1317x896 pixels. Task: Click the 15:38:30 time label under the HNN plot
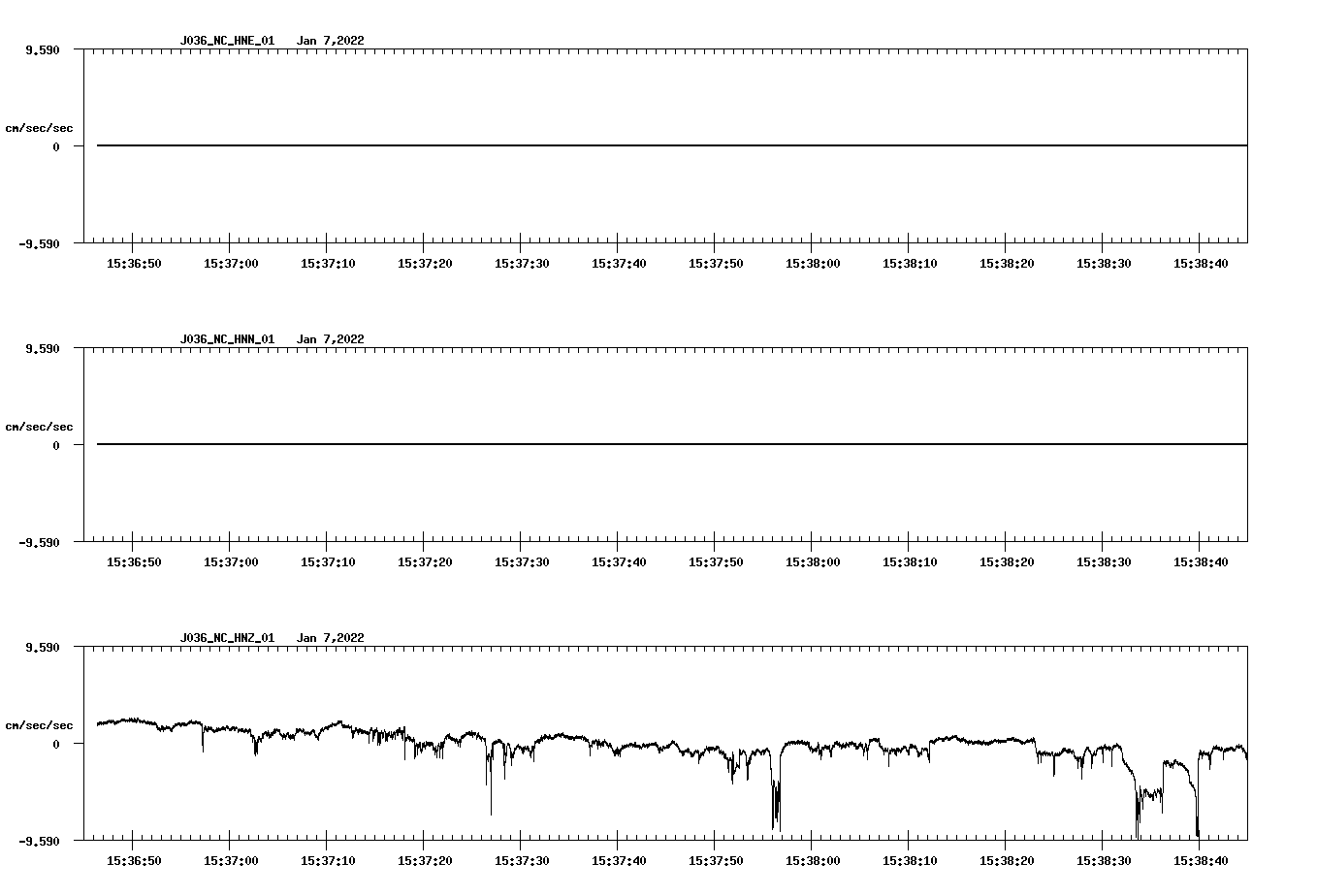(x=1104, y=562)
